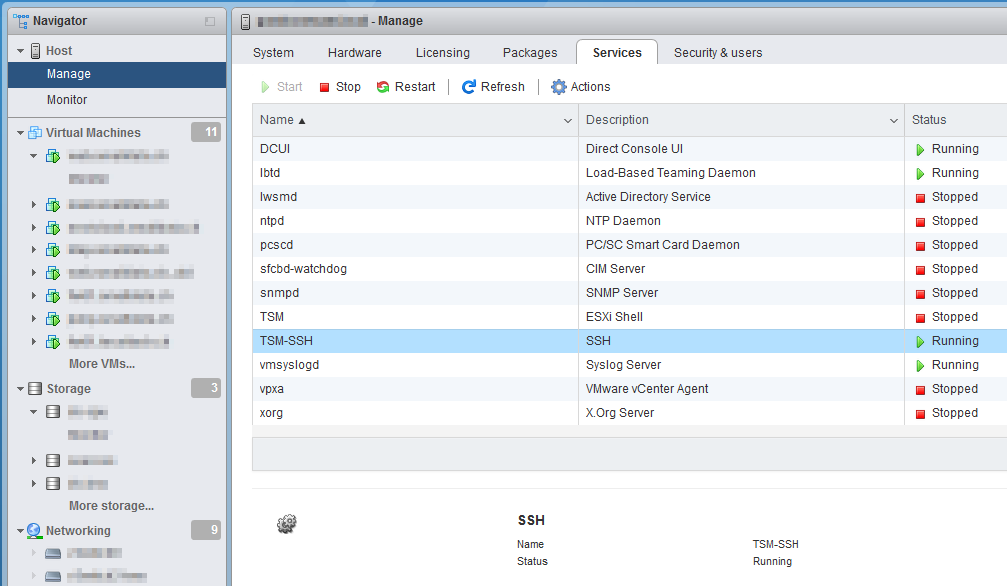Open the Licensing tab

[x=442, y=53]
